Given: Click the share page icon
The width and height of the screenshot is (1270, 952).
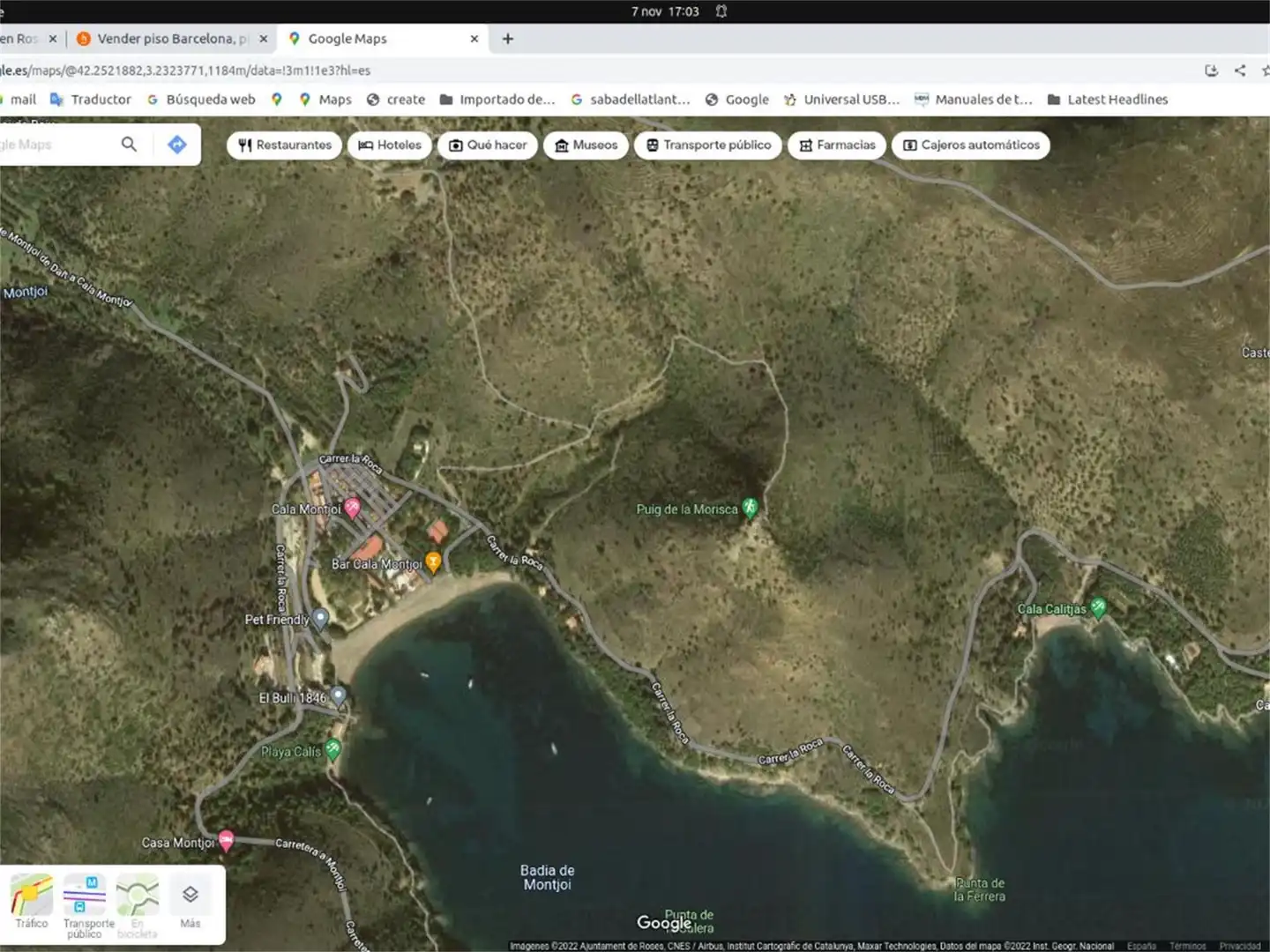Looking at the screenshot, I should [1240, 71].
